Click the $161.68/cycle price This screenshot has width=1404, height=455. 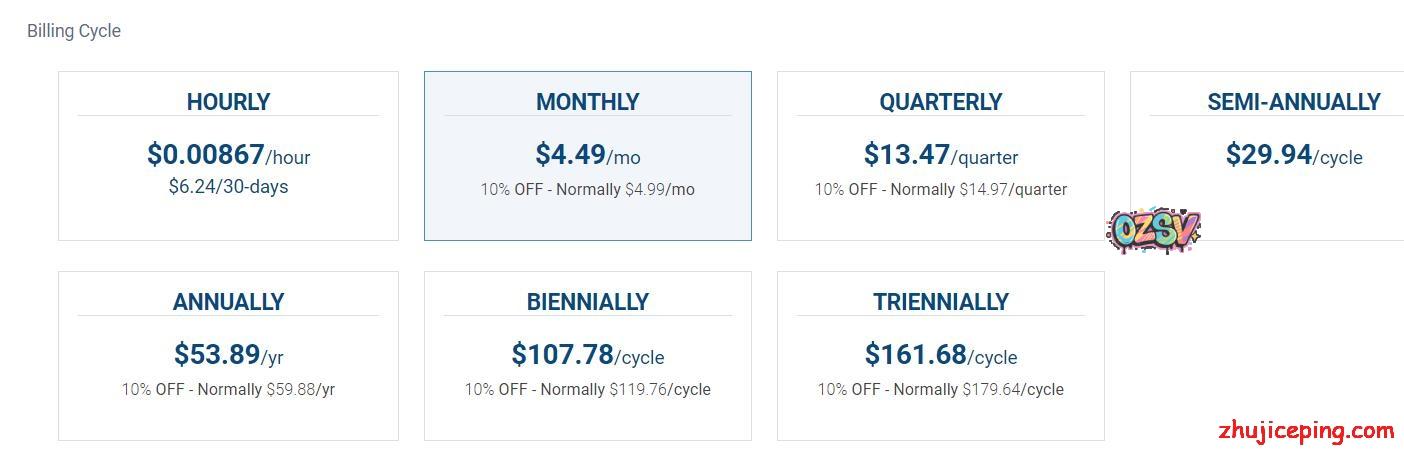point(940,355)
